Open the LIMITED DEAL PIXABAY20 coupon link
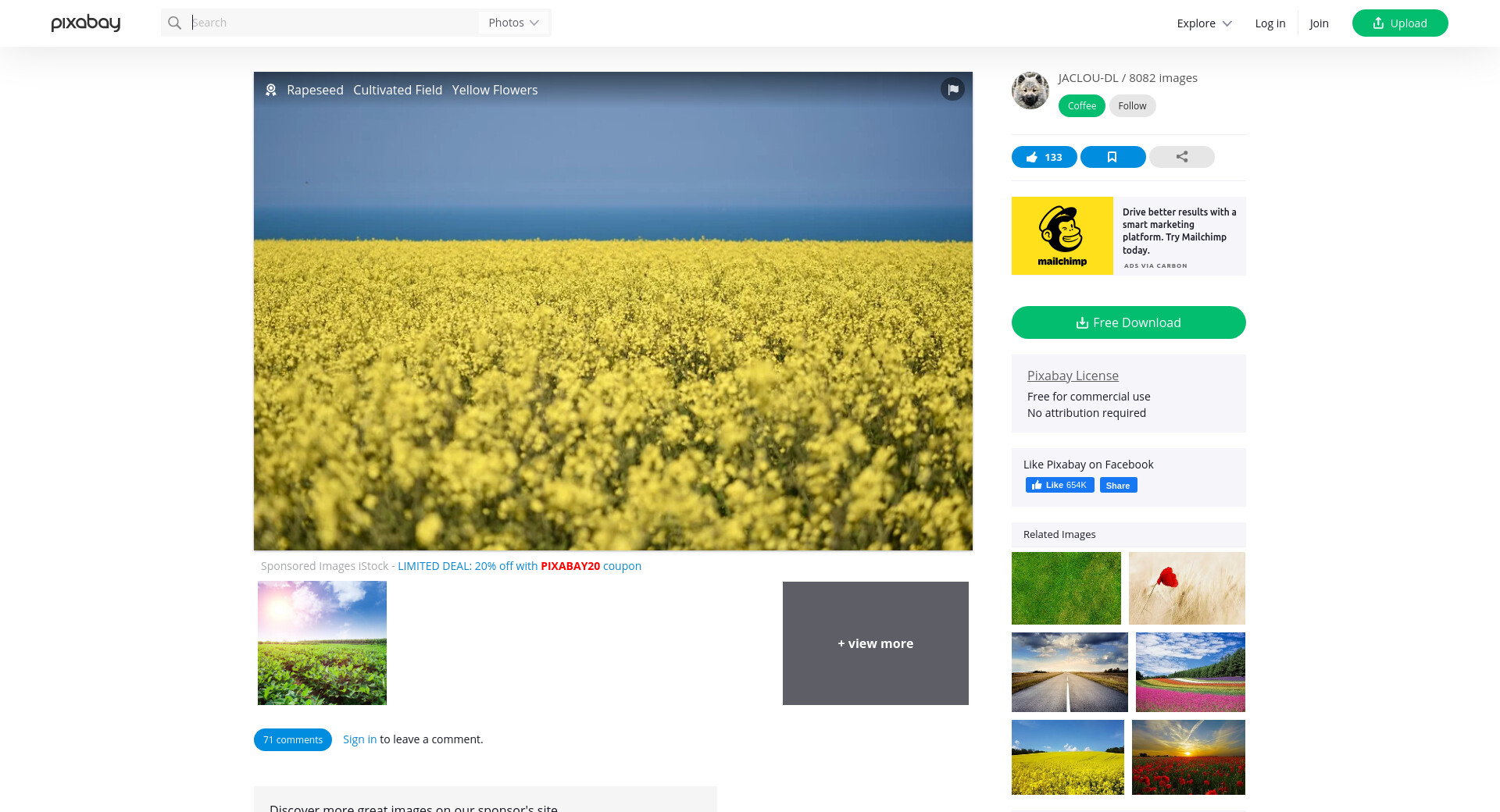1500x812 pixels. (x=520, y=566)
